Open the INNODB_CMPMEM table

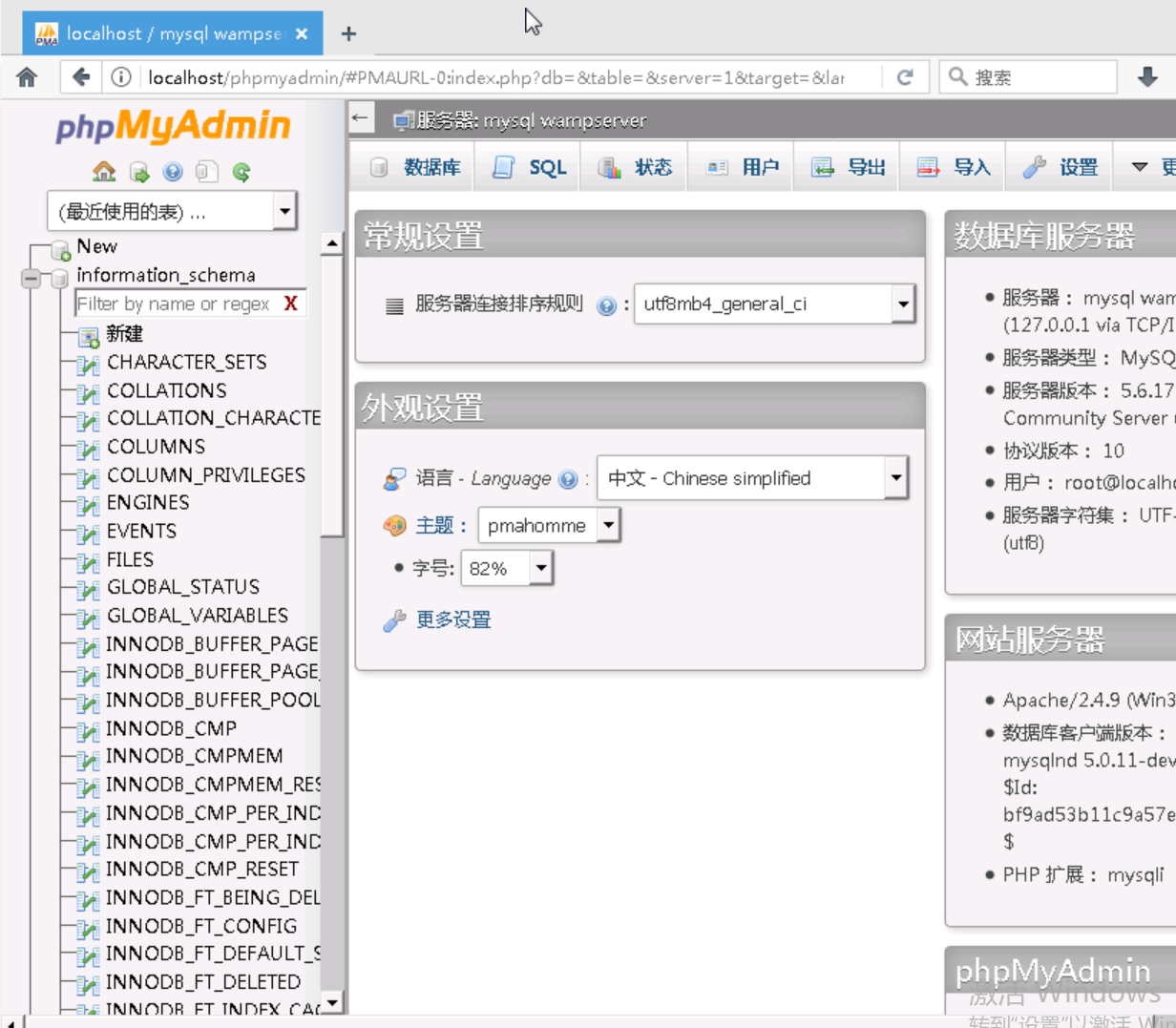(195, 756)
